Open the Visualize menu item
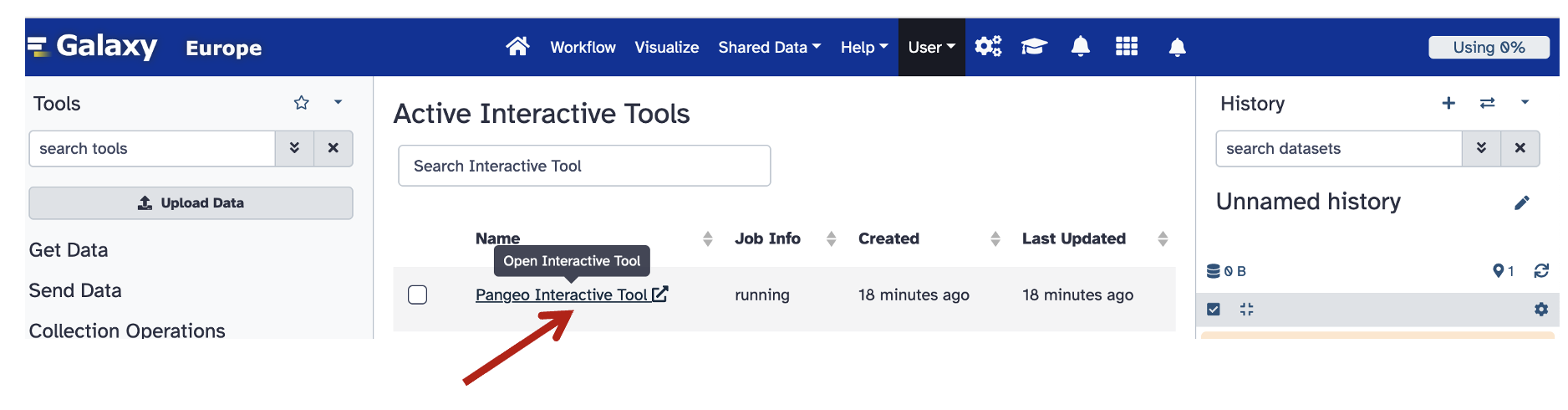Screen dimensions: 1568x410 (666, 48)
